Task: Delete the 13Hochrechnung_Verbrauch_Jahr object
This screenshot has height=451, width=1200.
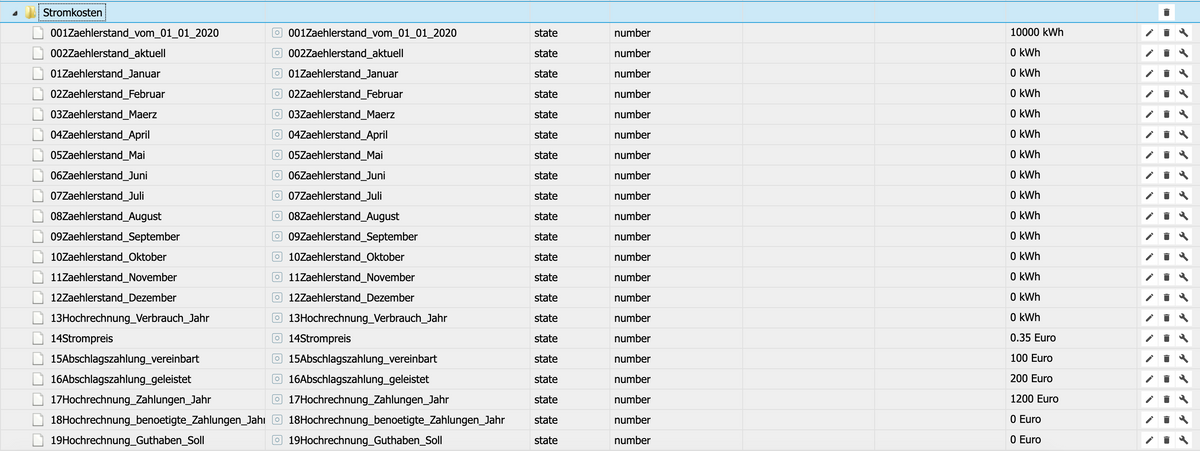Action: [1166, 318]
